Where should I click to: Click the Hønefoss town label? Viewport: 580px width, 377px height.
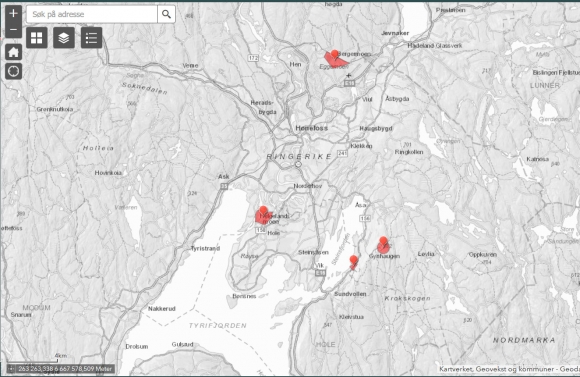(311, 128)
